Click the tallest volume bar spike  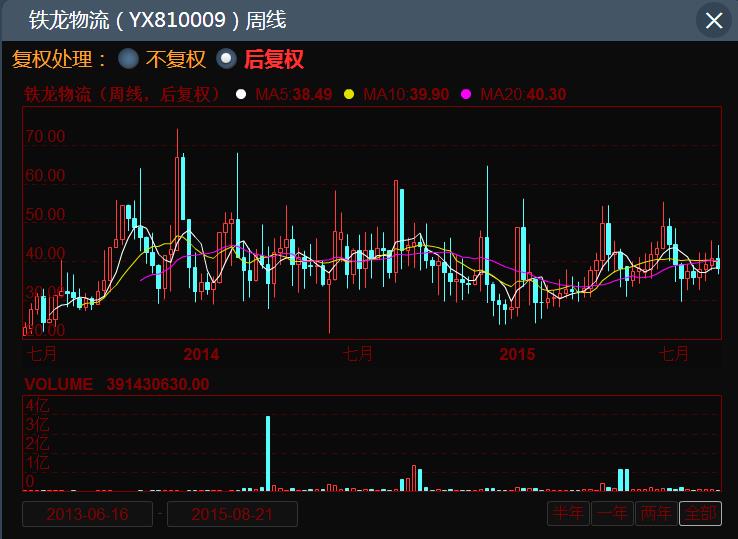coord(268,452)
